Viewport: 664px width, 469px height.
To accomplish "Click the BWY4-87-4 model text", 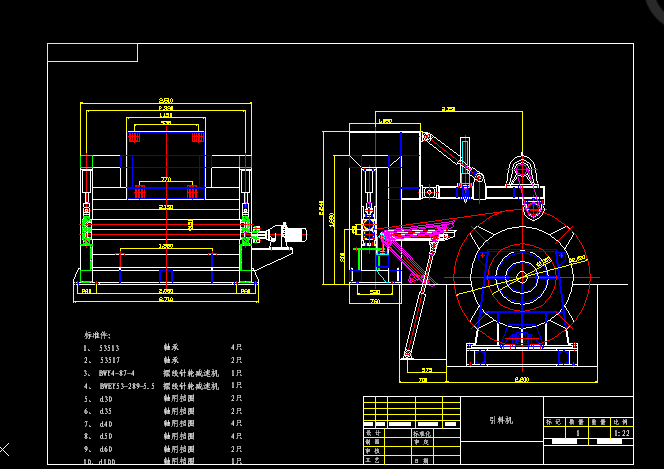I will [116, 373].
